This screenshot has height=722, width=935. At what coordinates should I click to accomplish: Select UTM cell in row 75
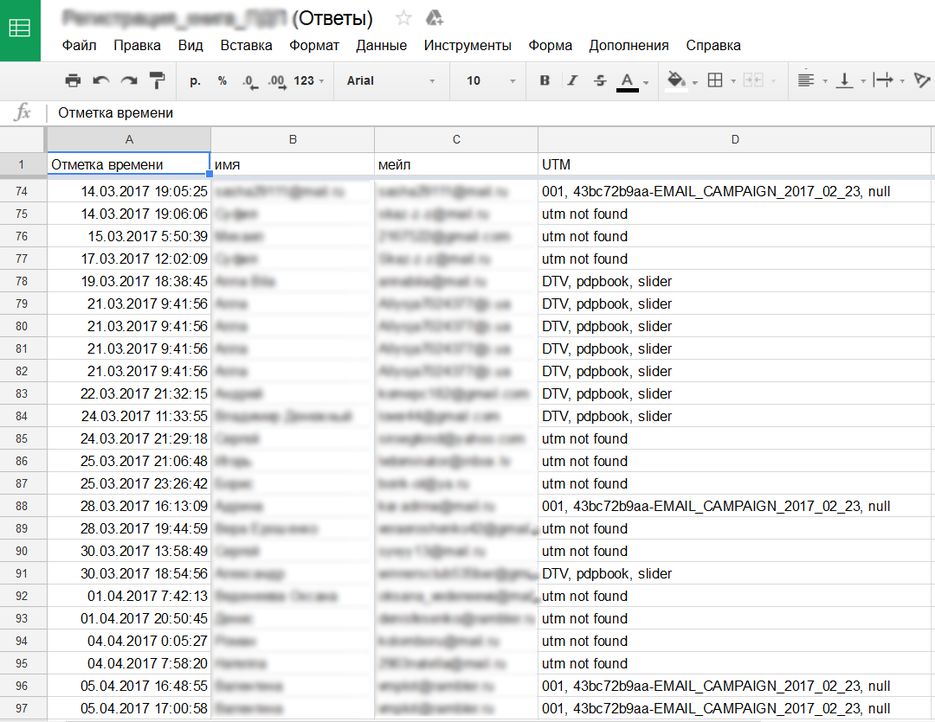[735, 214]
